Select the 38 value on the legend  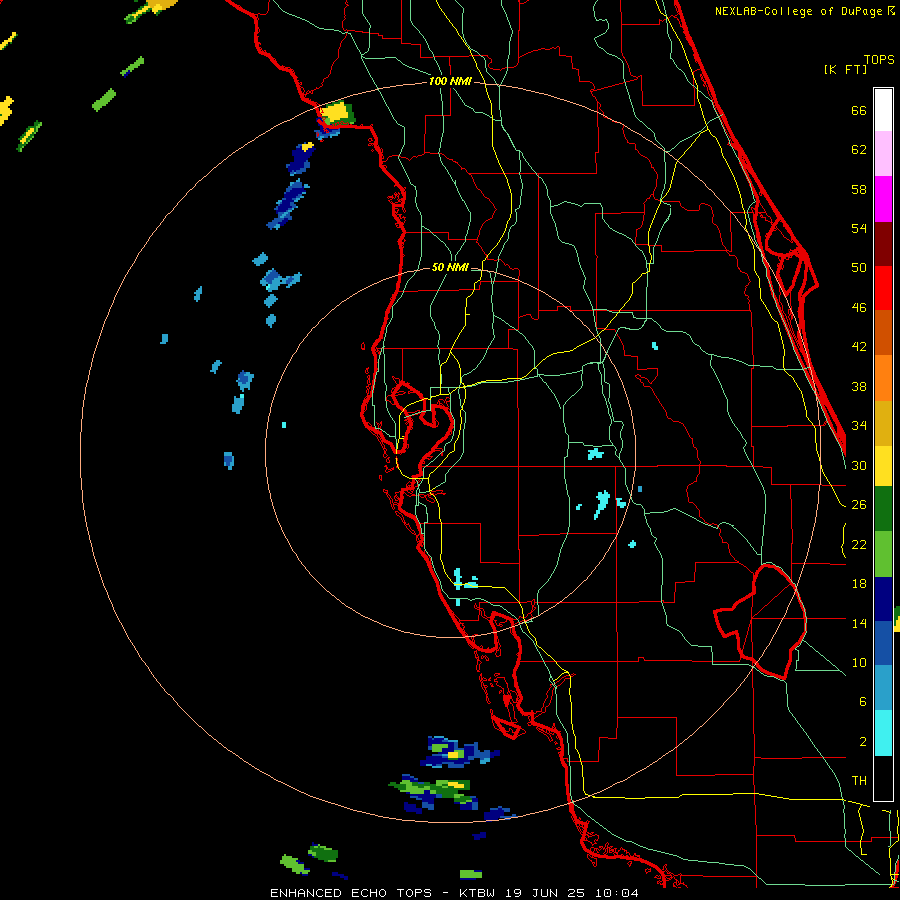point(859,386)
